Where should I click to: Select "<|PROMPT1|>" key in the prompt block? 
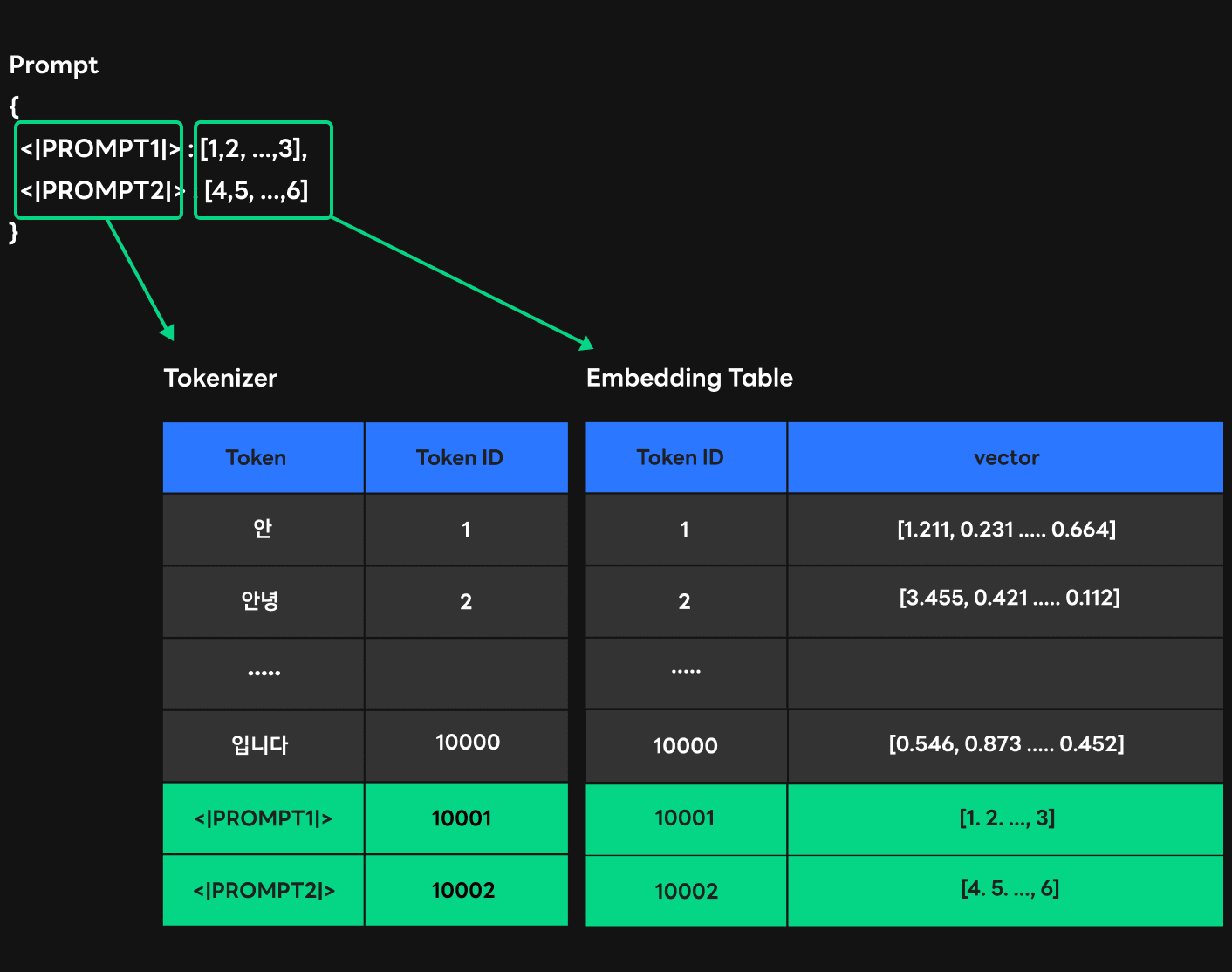coord(100,149)
